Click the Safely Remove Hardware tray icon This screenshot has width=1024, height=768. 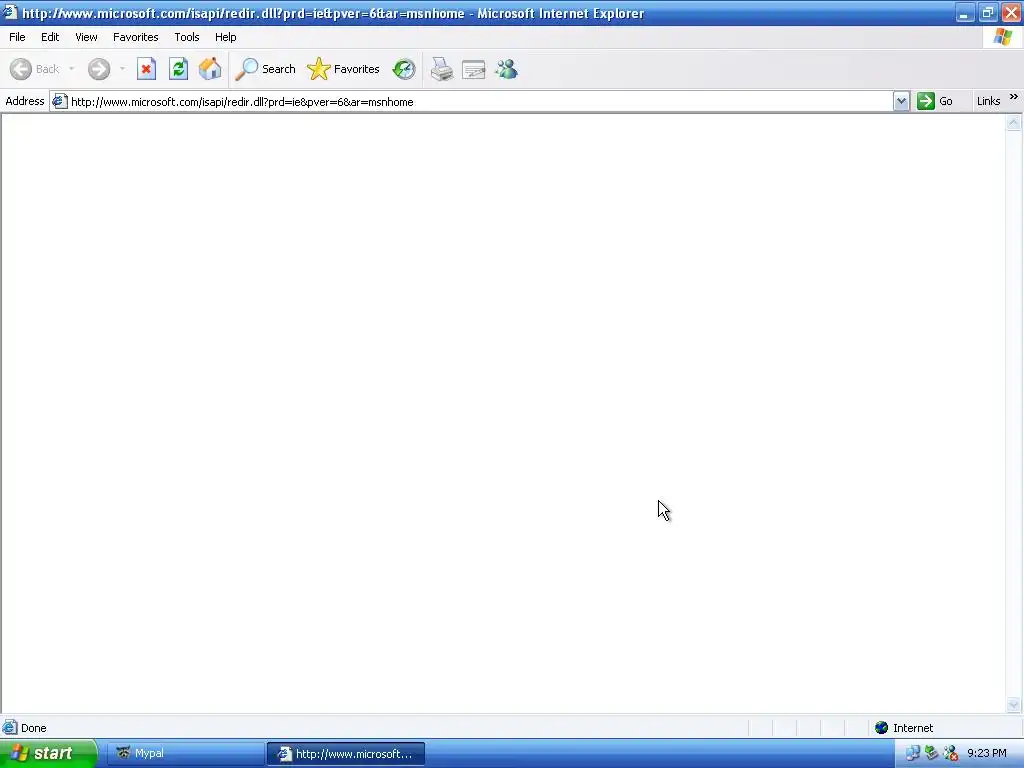click(x=931, y=754)
